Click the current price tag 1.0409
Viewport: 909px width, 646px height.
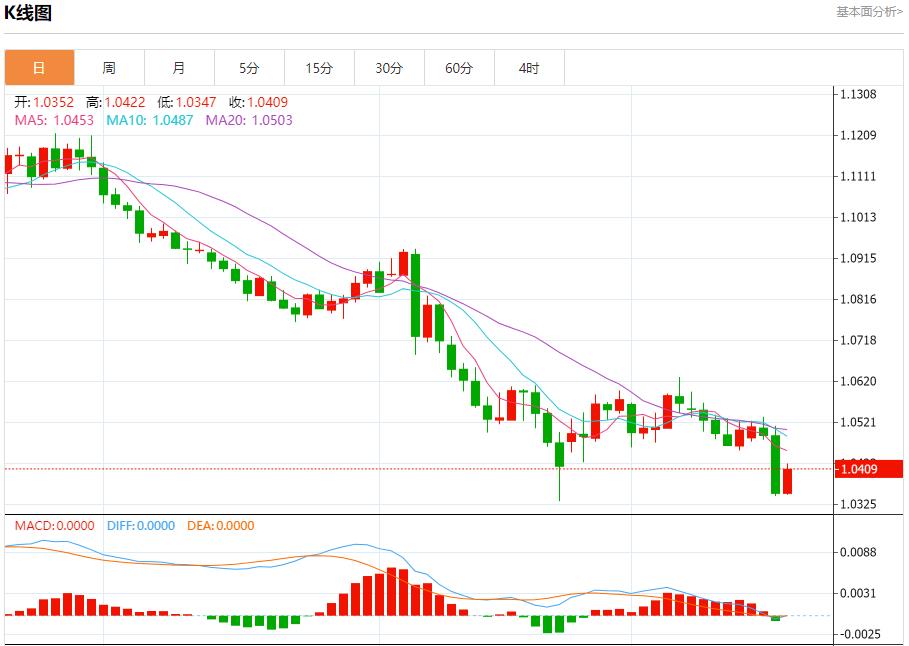pos(859,469)
